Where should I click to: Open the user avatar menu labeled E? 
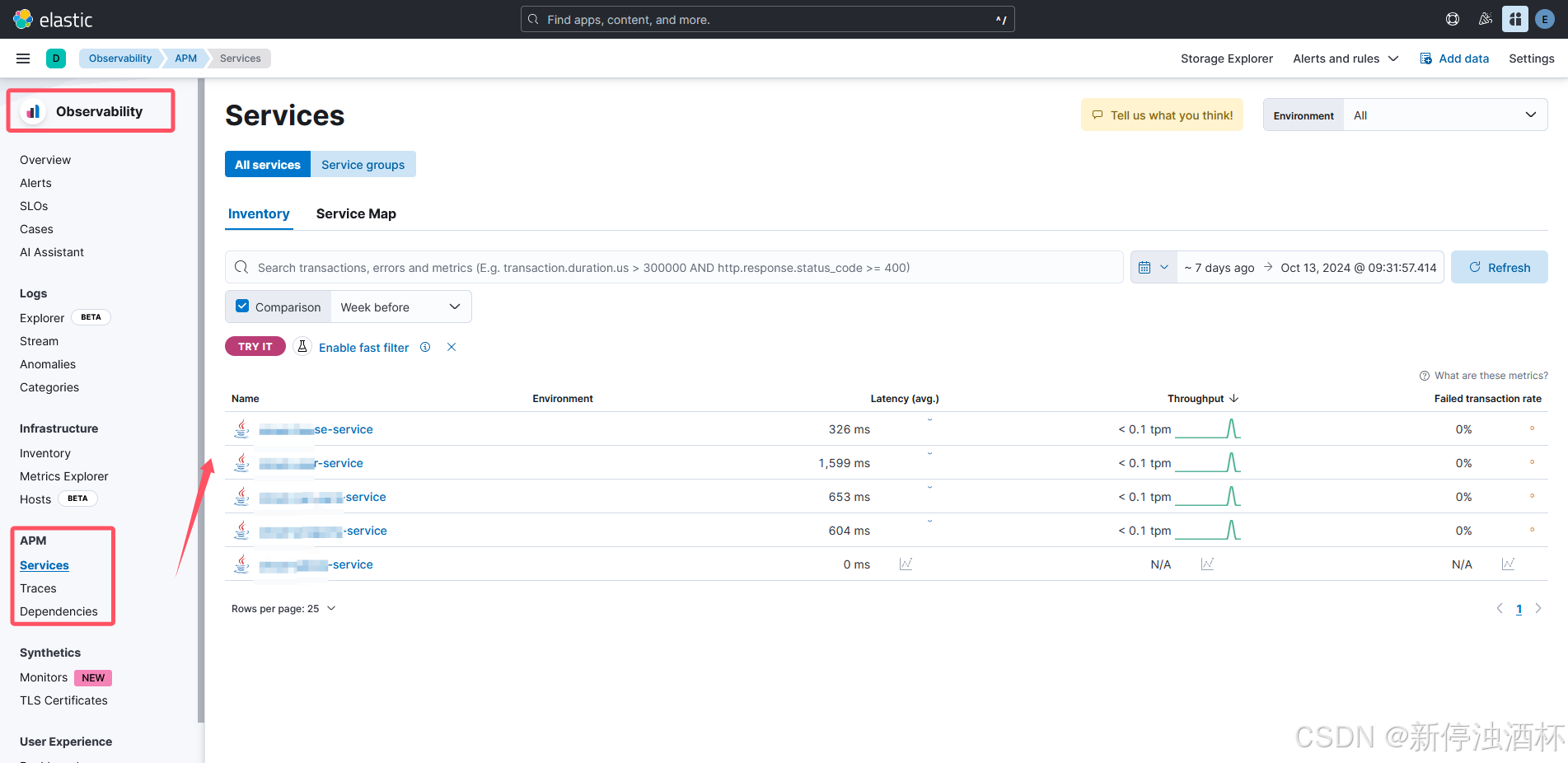[1545, 18]
